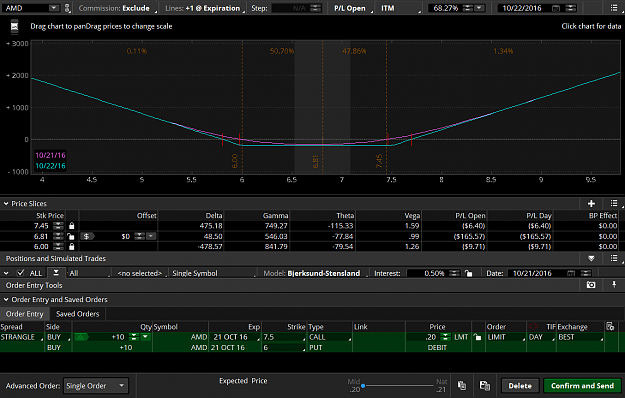Adjust the .20 price stepper
Viewport: 625px width, 398px height.
(445, 337)
